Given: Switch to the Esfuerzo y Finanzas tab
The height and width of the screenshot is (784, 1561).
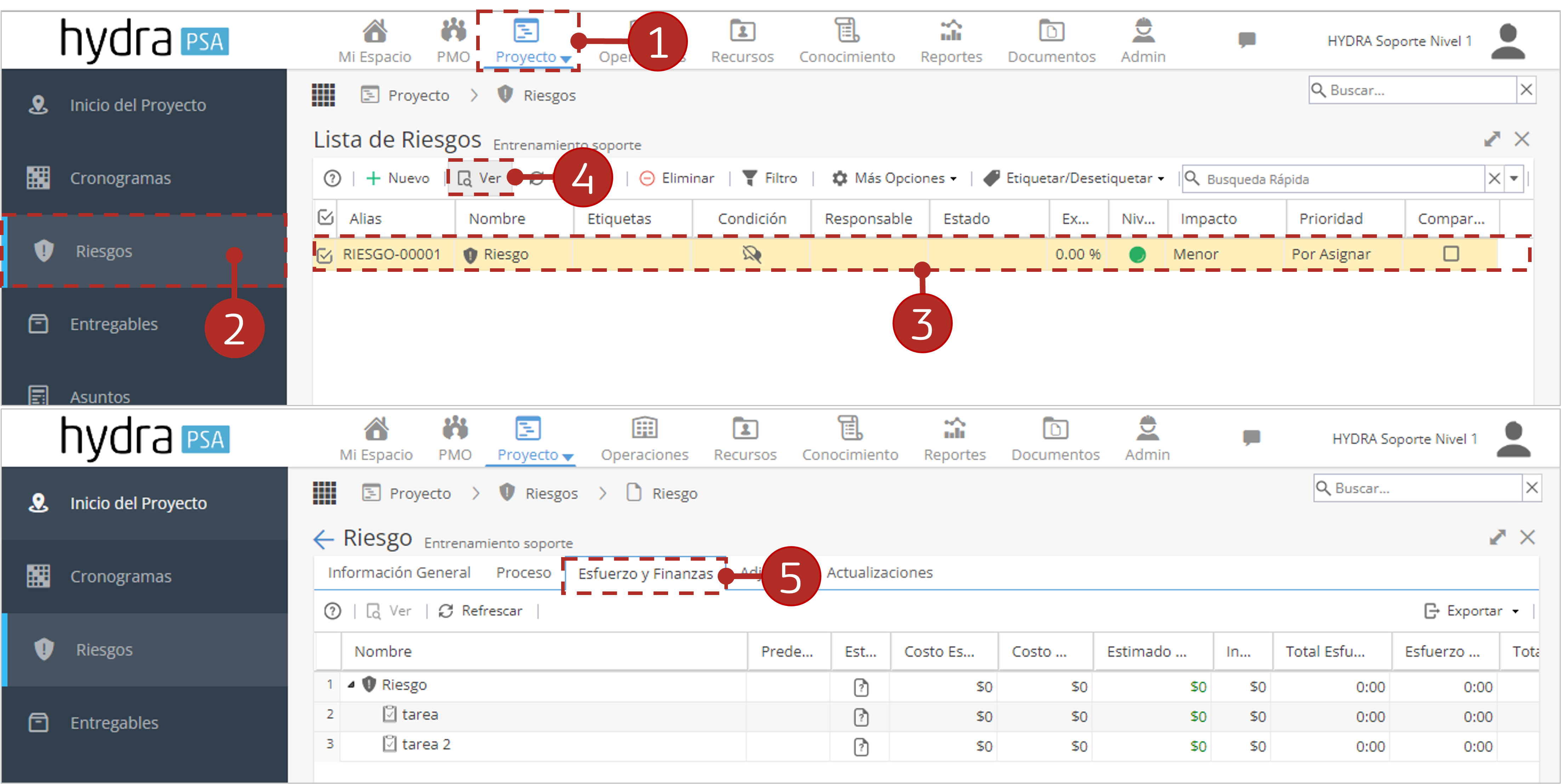Looking at the screenshot, I should click(645, 574).
